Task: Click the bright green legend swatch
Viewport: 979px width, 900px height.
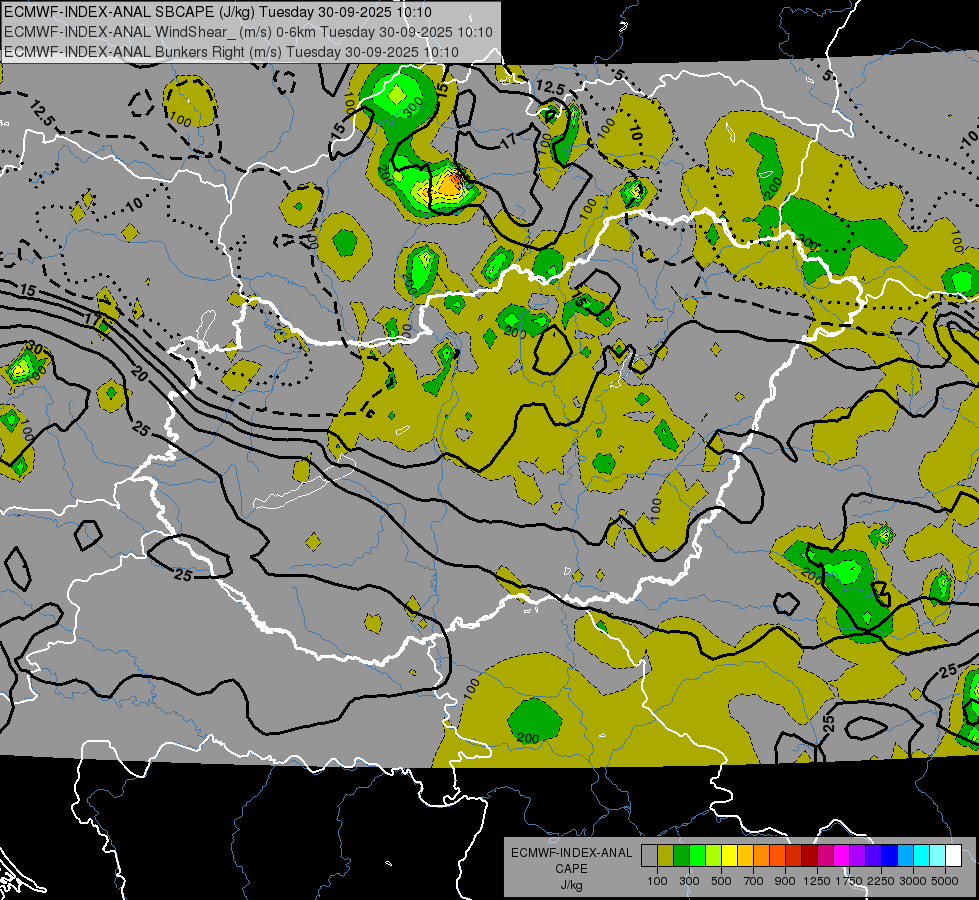Action: click(697, 856)
